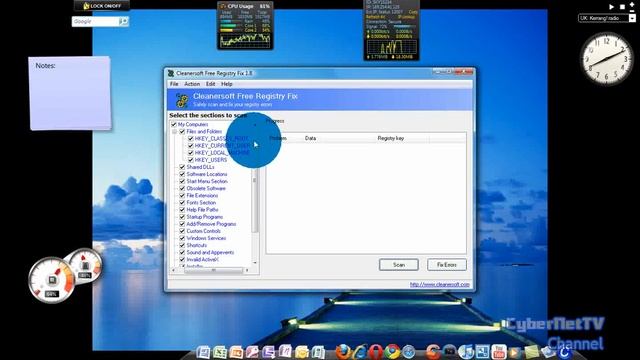Launch Excel from the dock
The image size is (640, 360).
click(x=220, y=352)
